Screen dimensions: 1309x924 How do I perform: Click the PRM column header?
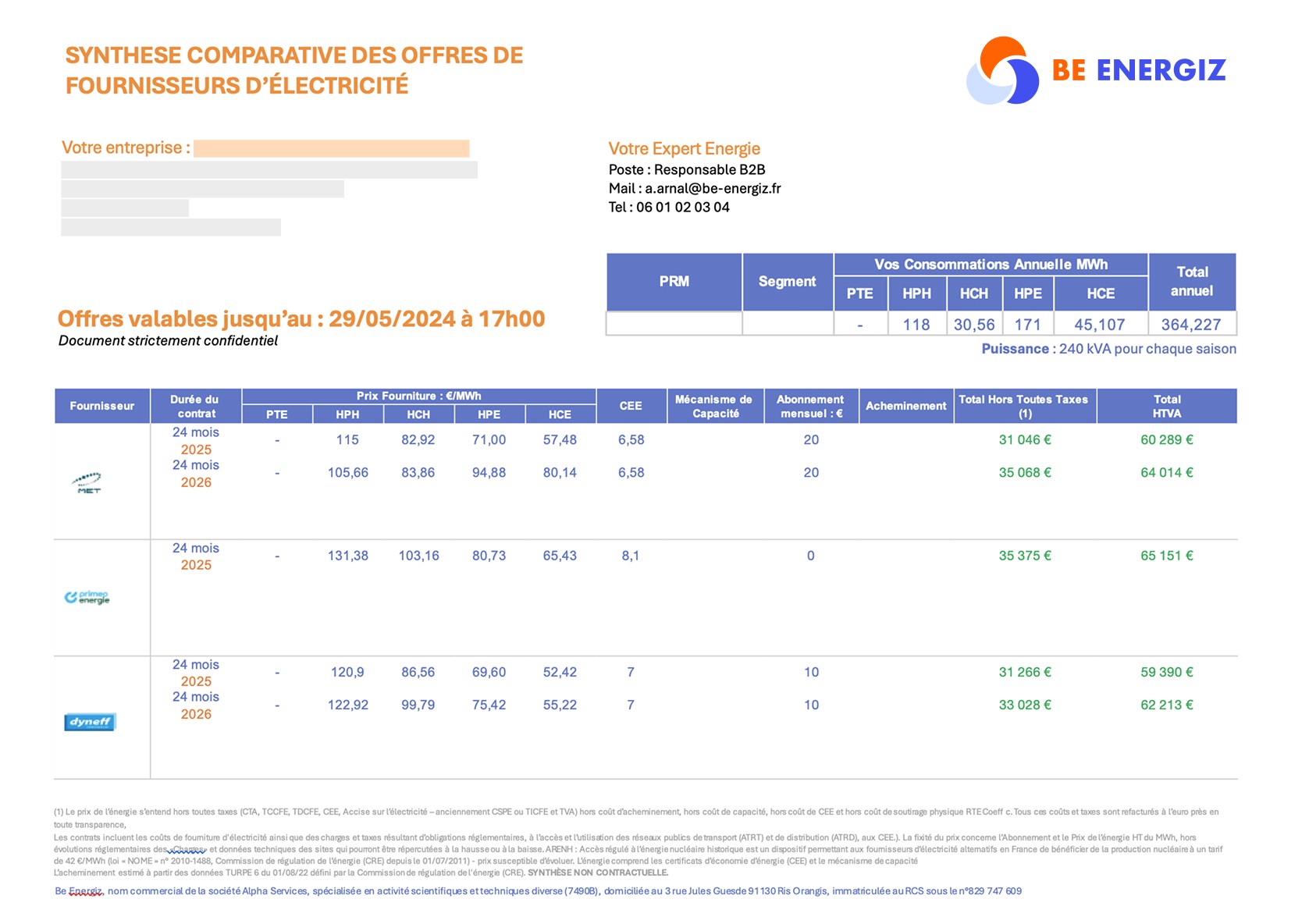[x=674, y=282]
